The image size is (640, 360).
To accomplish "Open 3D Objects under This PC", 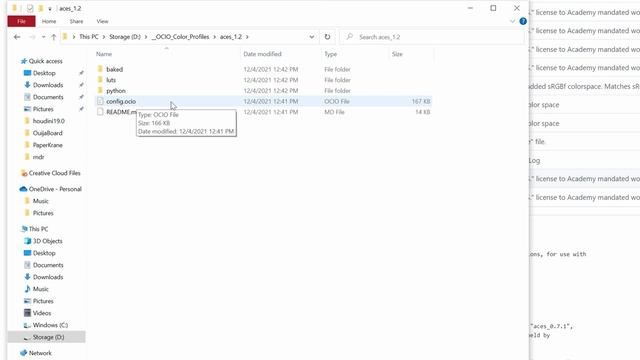I will (47, 241).
